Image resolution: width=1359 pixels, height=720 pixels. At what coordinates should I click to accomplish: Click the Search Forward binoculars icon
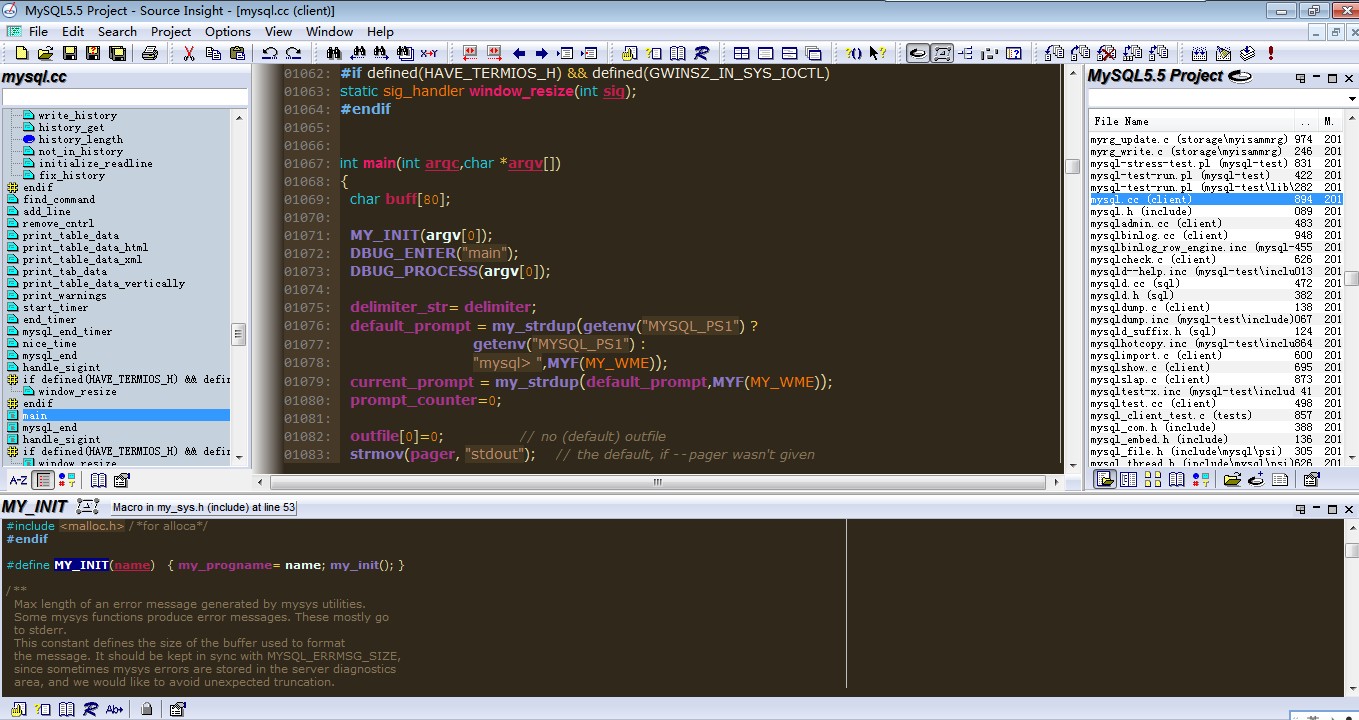click(381, 53)
